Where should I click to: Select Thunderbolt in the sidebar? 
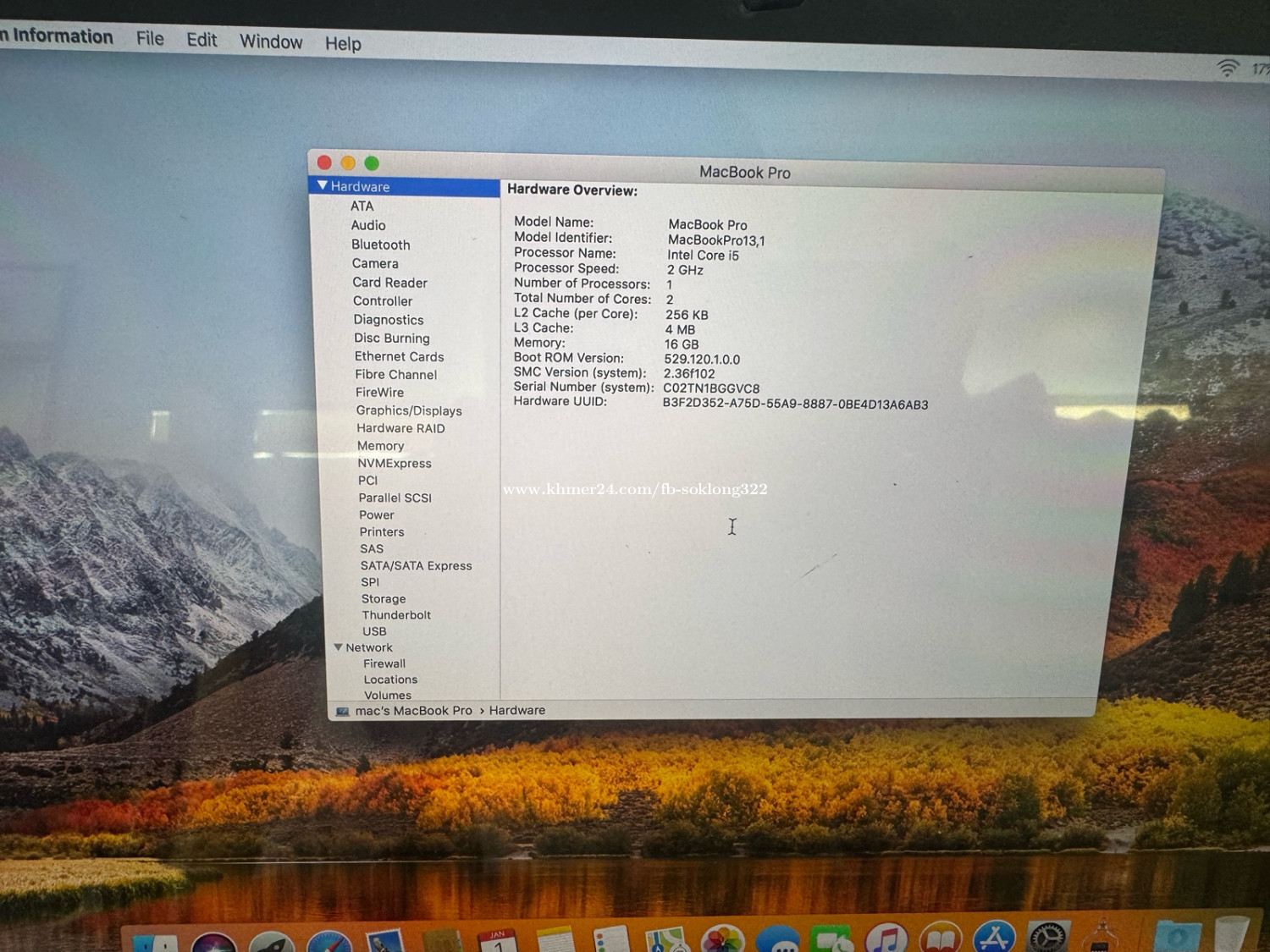coord(396,615)
